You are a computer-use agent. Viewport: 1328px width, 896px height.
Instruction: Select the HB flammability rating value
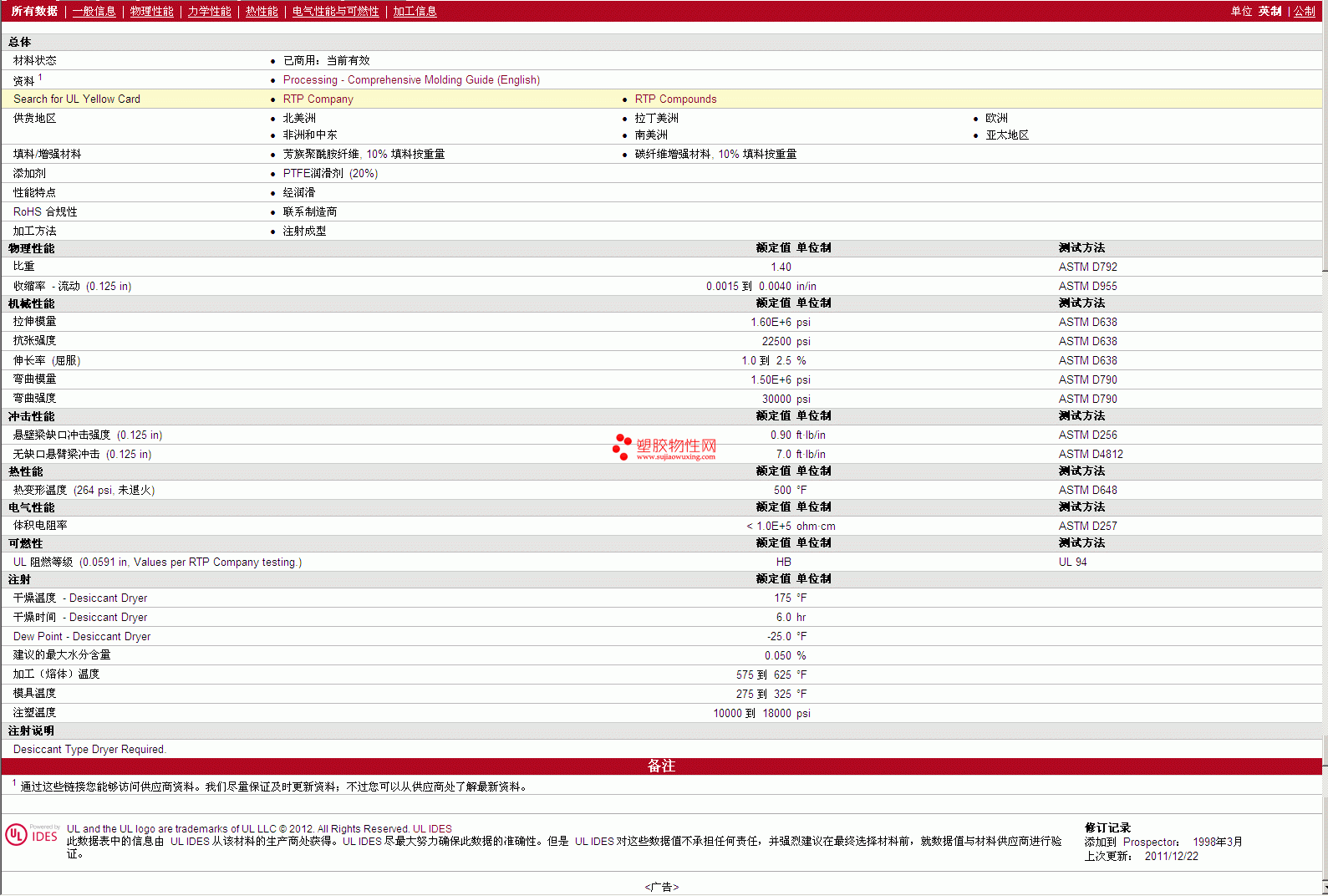(783, 562)
